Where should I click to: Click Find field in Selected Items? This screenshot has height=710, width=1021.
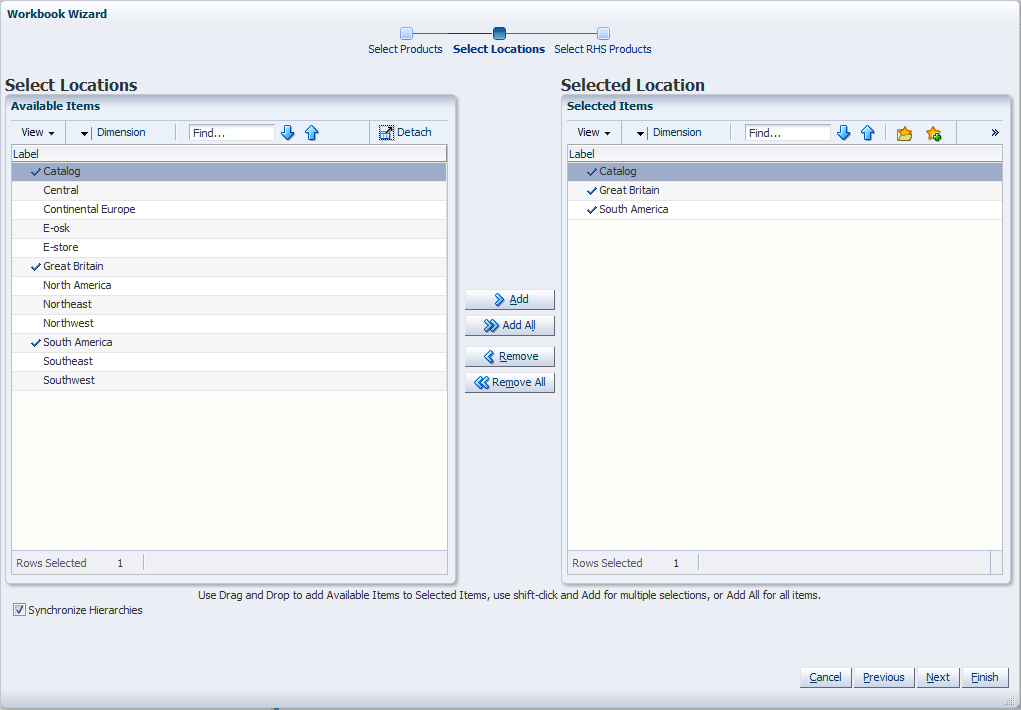788,133
